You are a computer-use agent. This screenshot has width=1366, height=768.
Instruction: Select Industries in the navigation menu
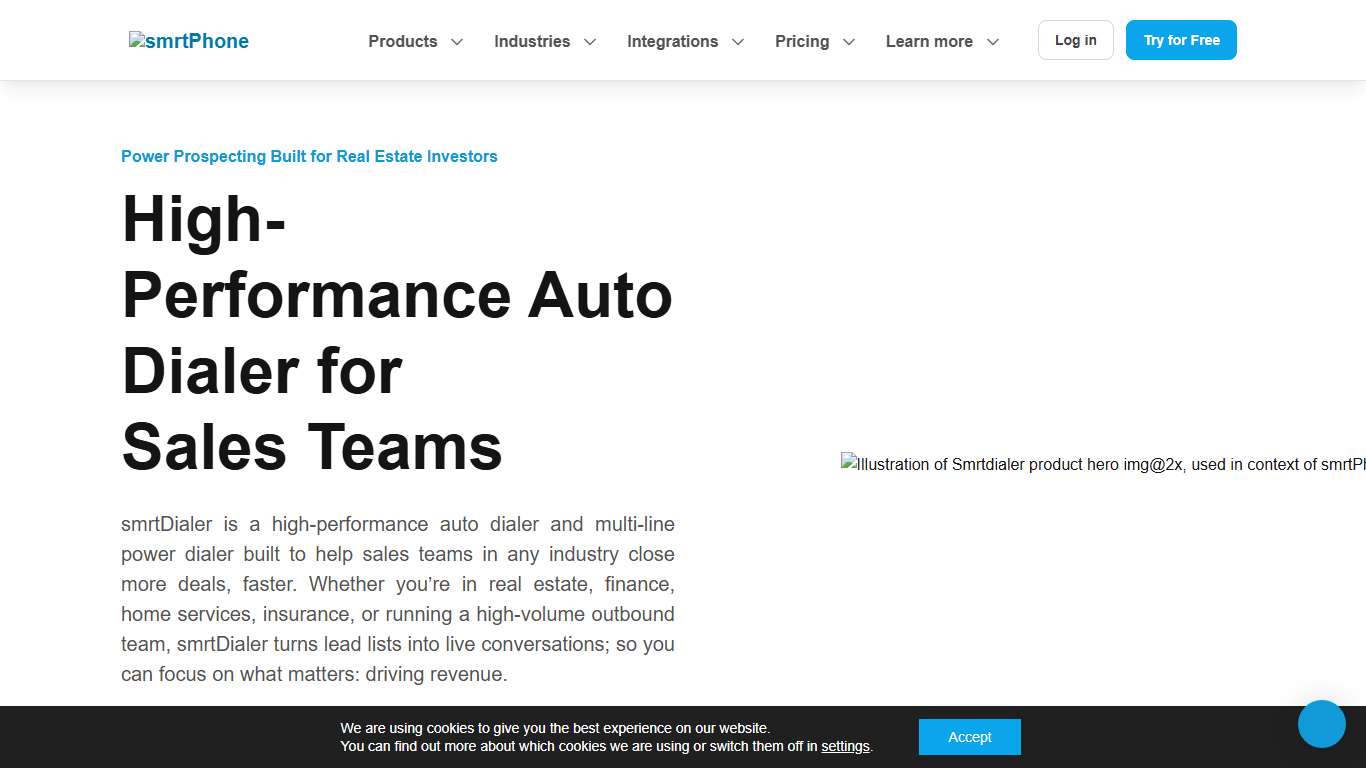[x=531, y=42]
